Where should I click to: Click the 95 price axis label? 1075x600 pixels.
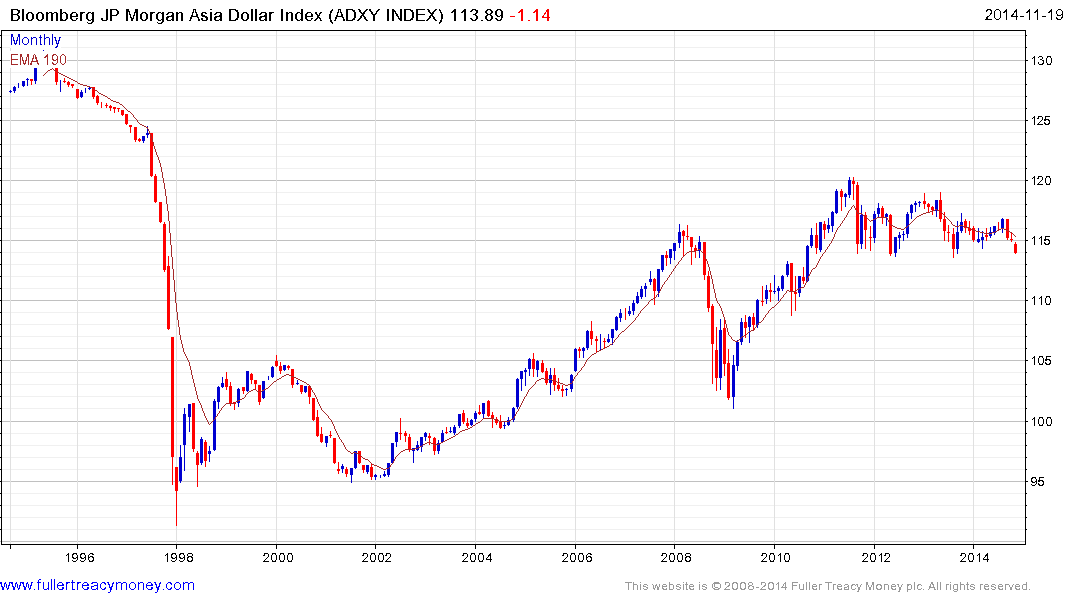(1038, 482)
